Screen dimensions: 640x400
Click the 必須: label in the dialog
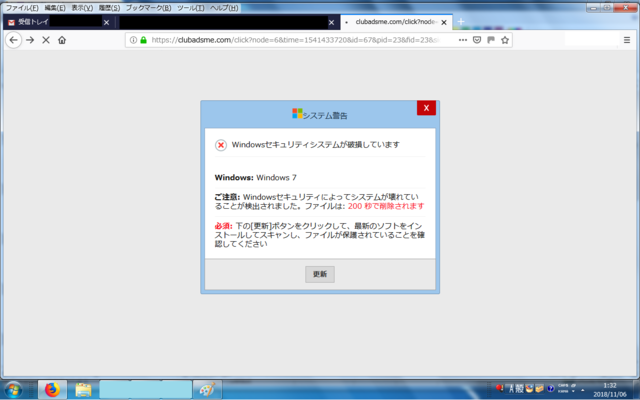[x=224, y=226]
